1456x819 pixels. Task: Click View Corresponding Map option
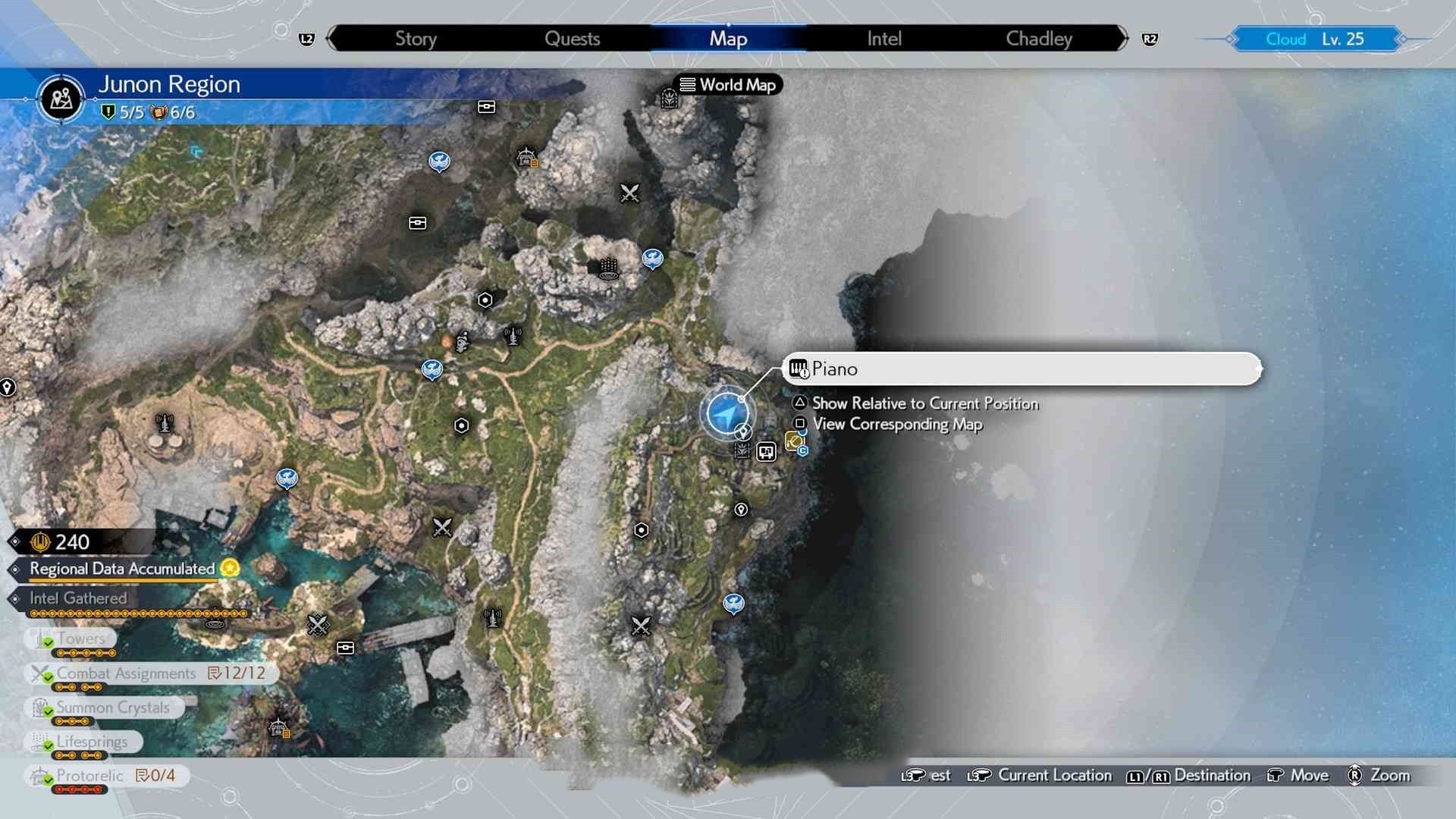897,424
